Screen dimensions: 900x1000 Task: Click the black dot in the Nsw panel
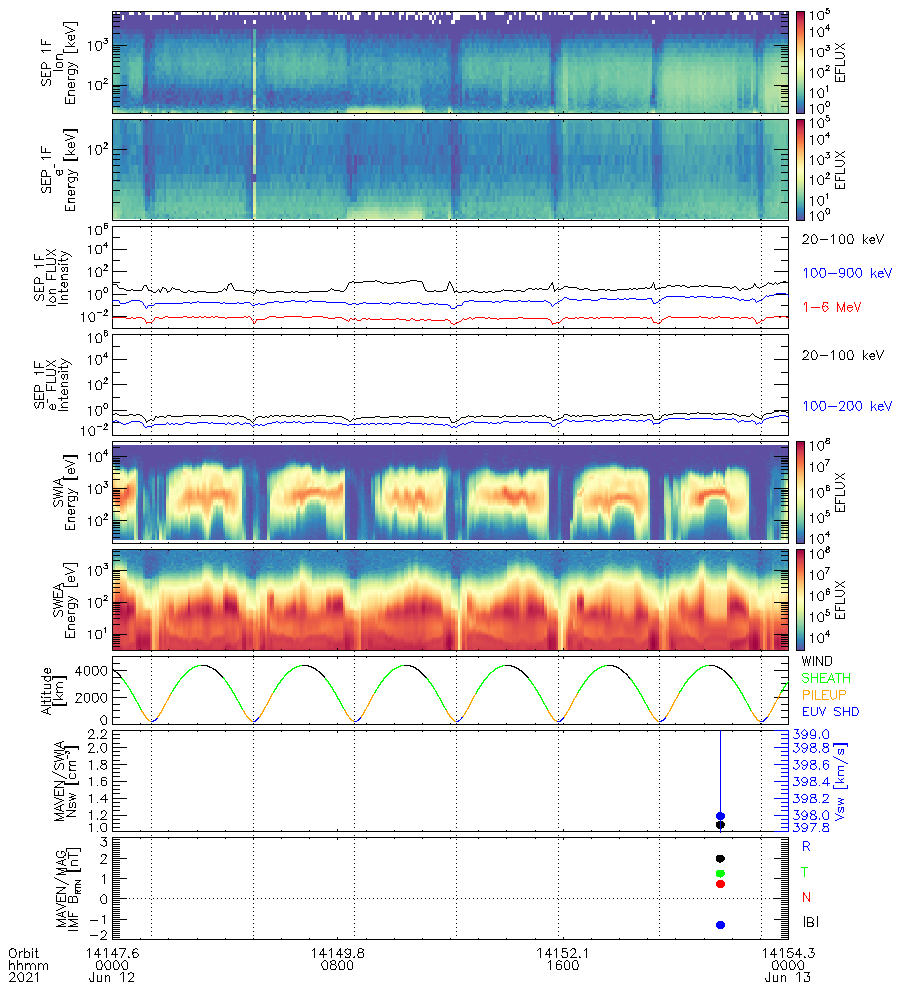[720, 825]
